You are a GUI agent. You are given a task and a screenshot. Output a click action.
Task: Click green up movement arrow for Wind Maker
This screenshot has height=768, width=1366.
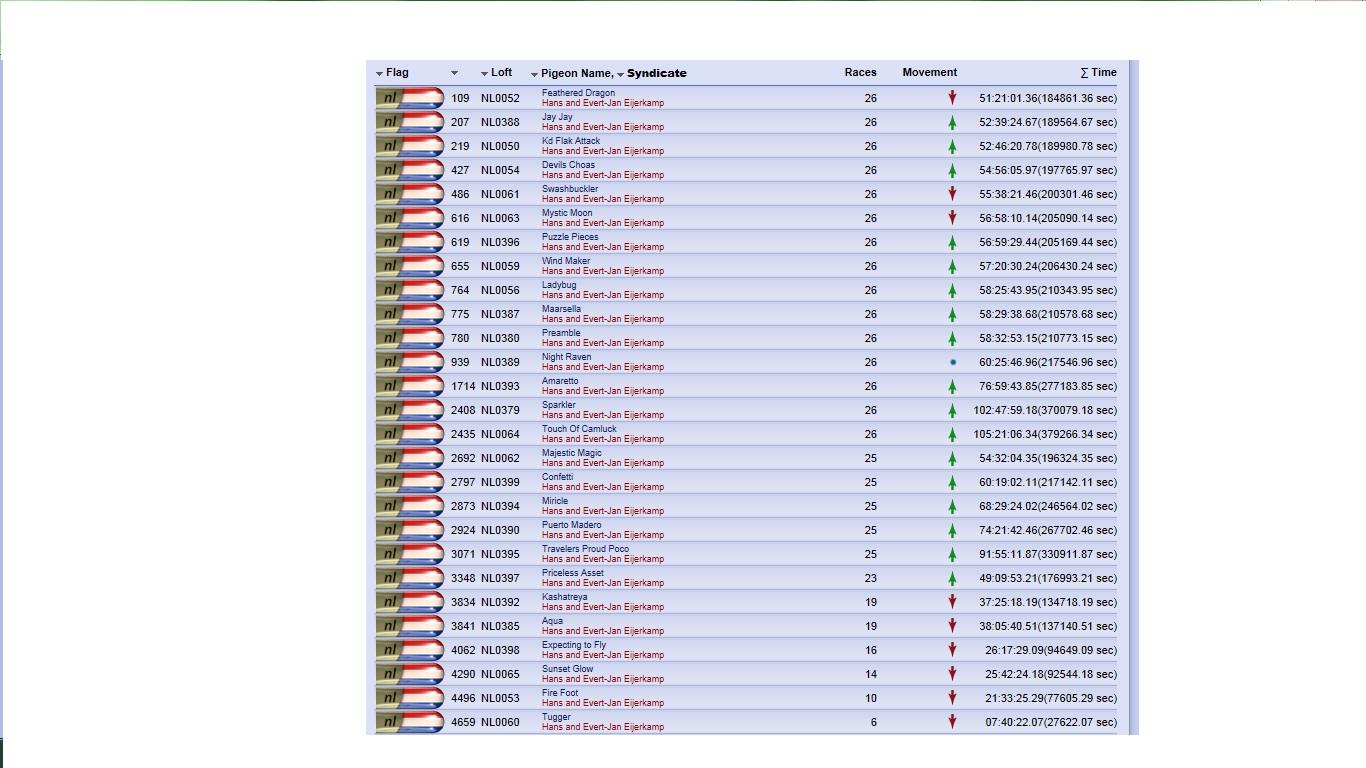point(953,266)
